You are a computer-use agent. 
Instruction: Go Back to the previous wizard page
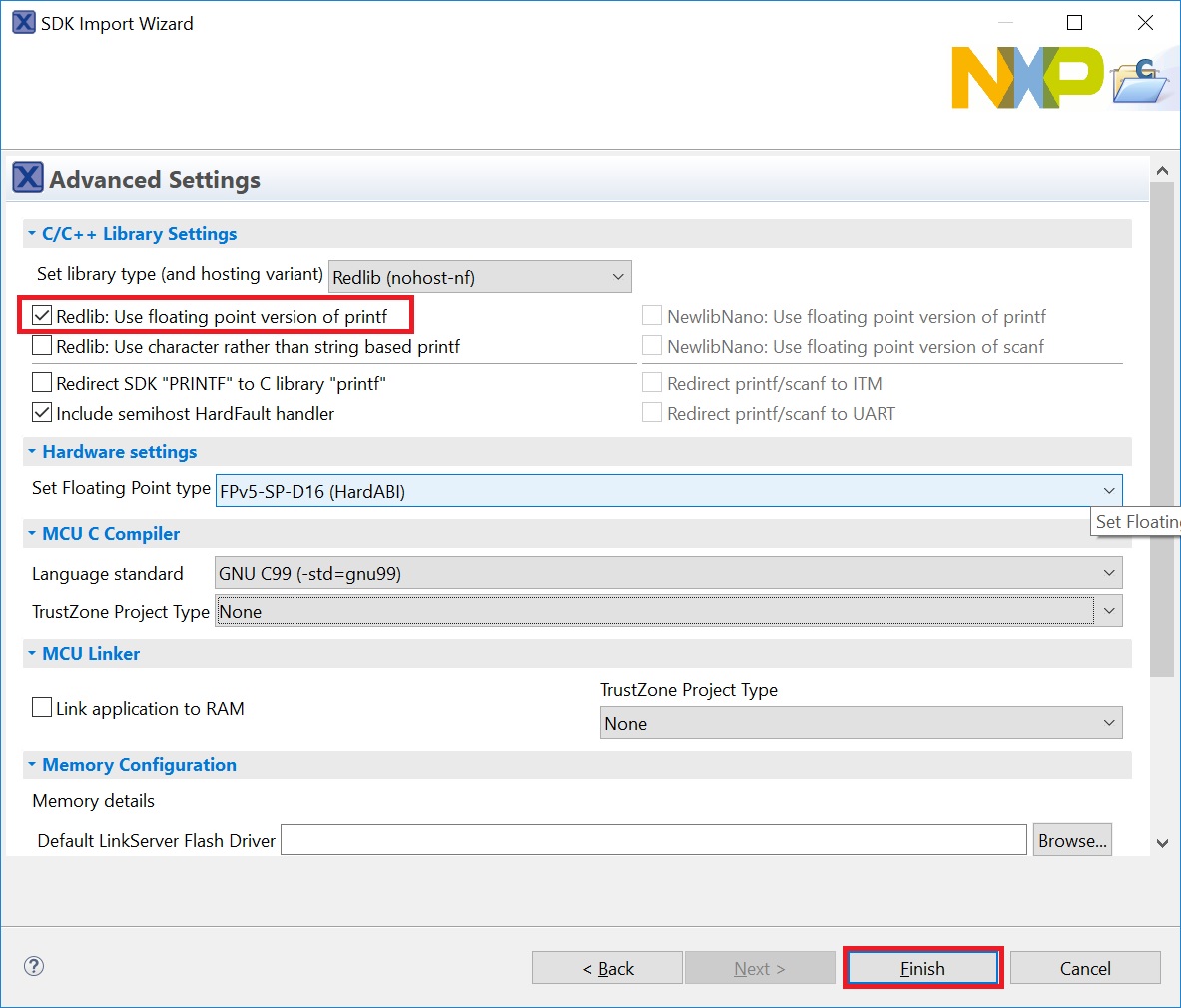tap(607, 968)
